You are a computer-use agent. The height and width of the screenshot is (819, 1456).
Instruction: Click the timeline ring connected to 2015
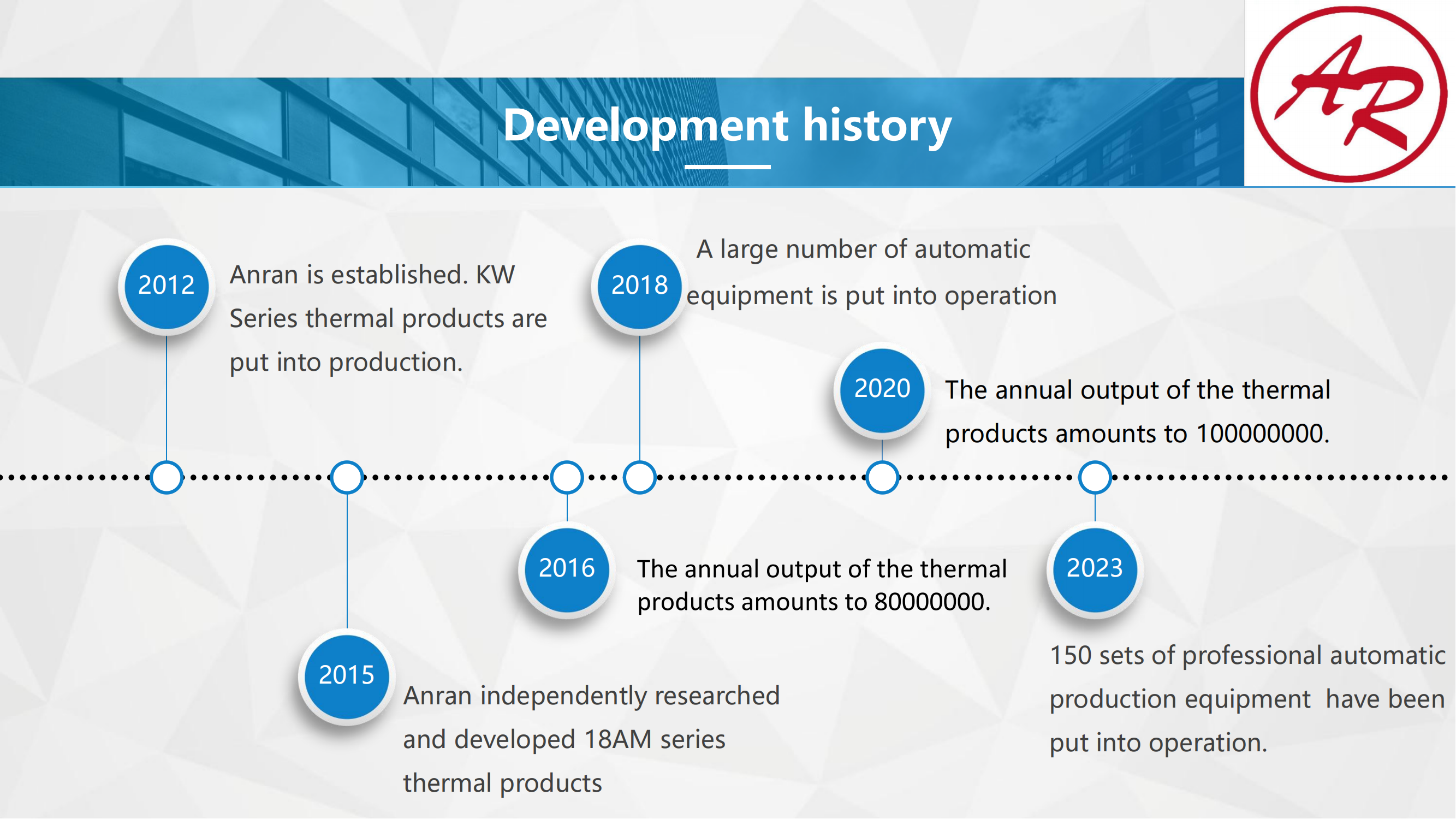click(x=347, y=478)
